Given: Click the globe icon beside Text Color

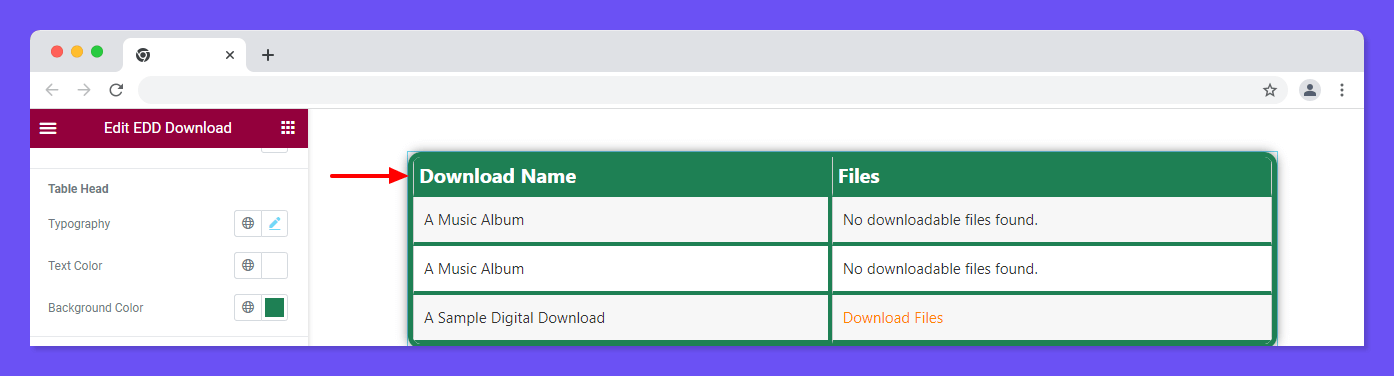Looking at the screenshot, I should (x=248, y=266).
